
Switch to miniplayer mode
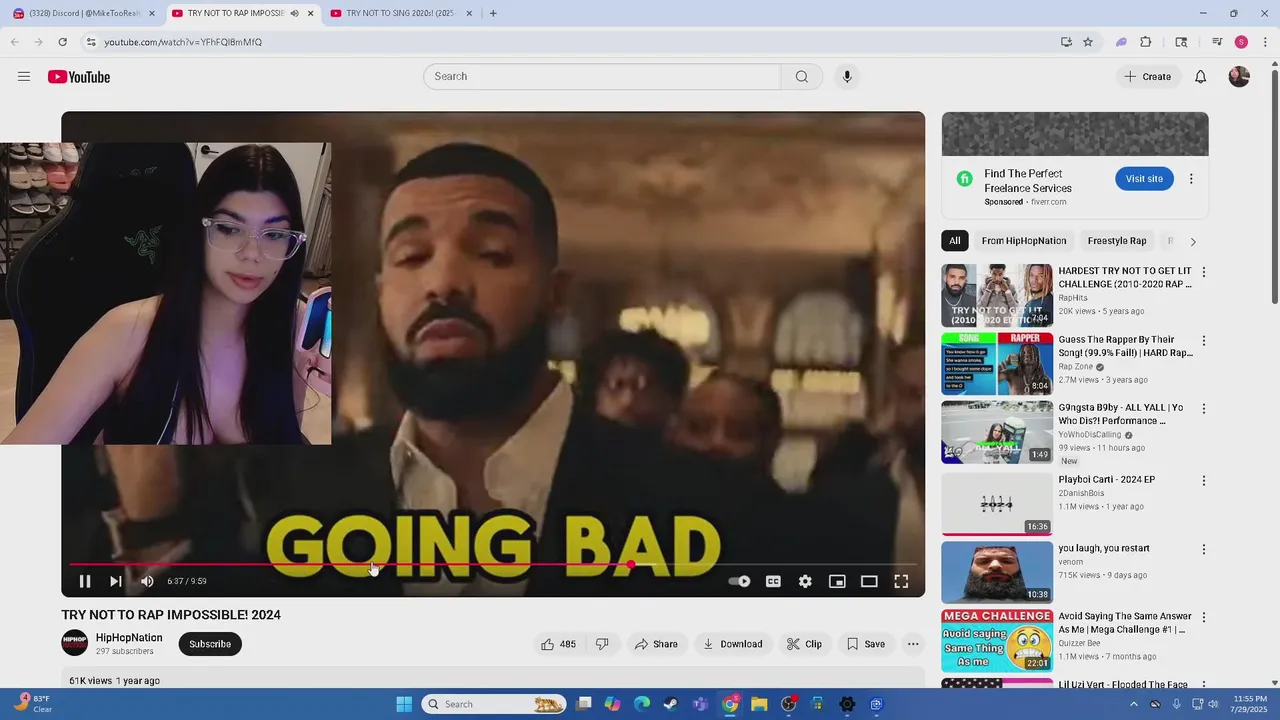tap(837, 581)
